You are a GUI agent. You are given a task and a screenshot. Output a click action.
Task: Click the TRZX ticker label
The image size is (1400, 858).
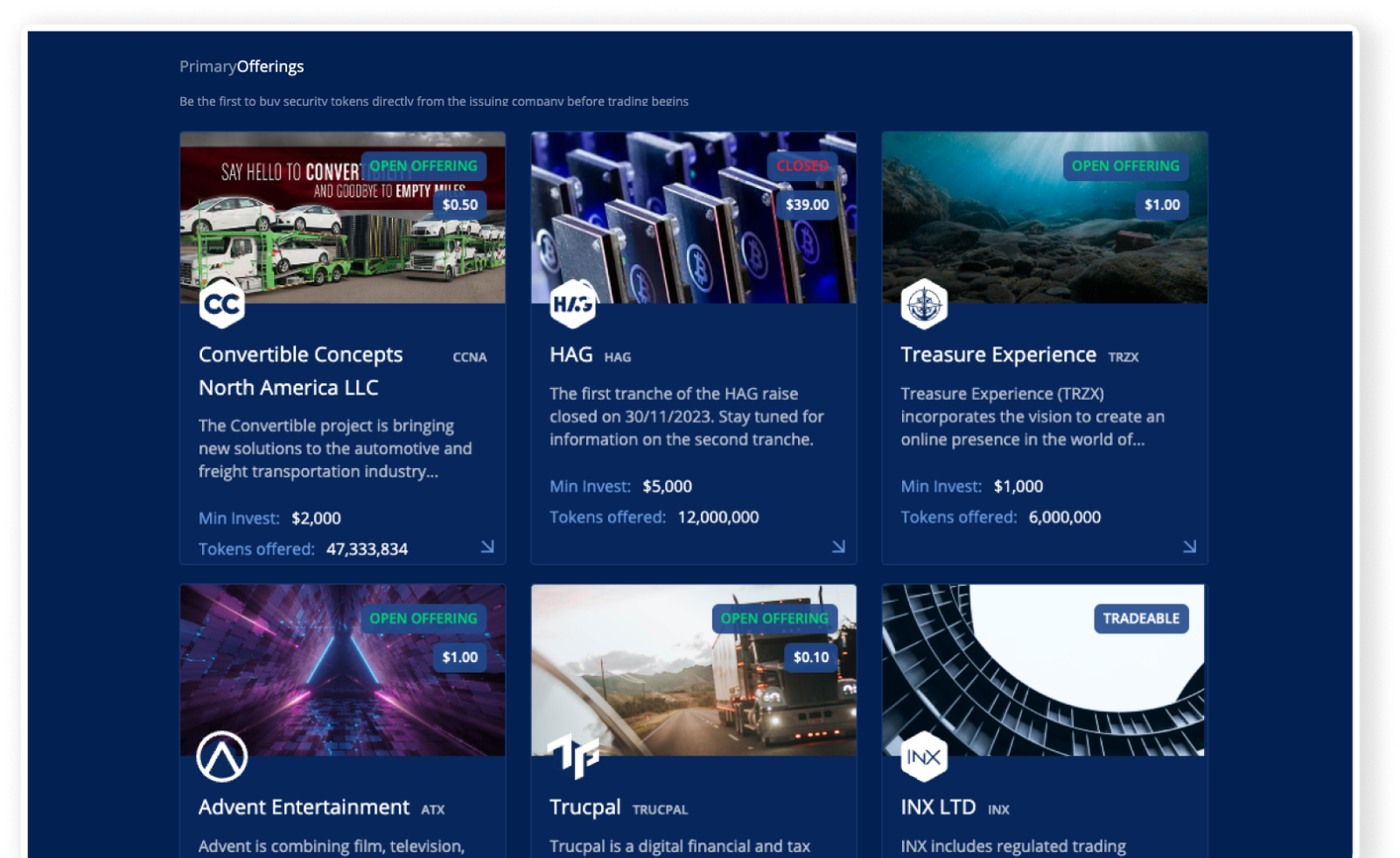click(1124, 356)
